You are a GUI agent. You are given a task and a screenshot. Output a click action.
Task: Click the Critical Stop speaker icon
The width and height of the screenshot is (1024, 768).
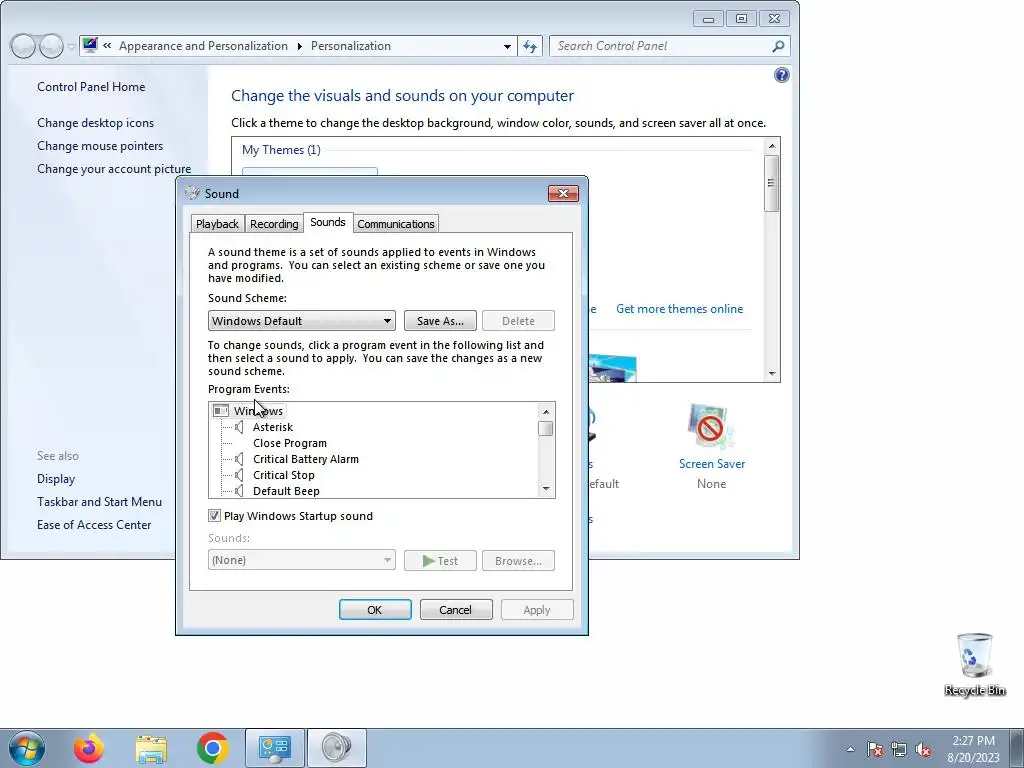coord(240,475)
